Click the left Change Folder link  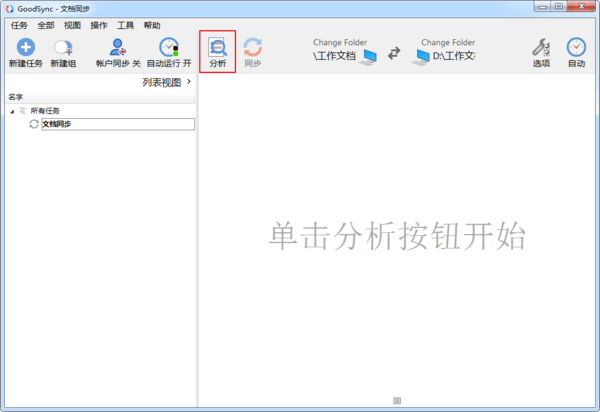(339, 43)
